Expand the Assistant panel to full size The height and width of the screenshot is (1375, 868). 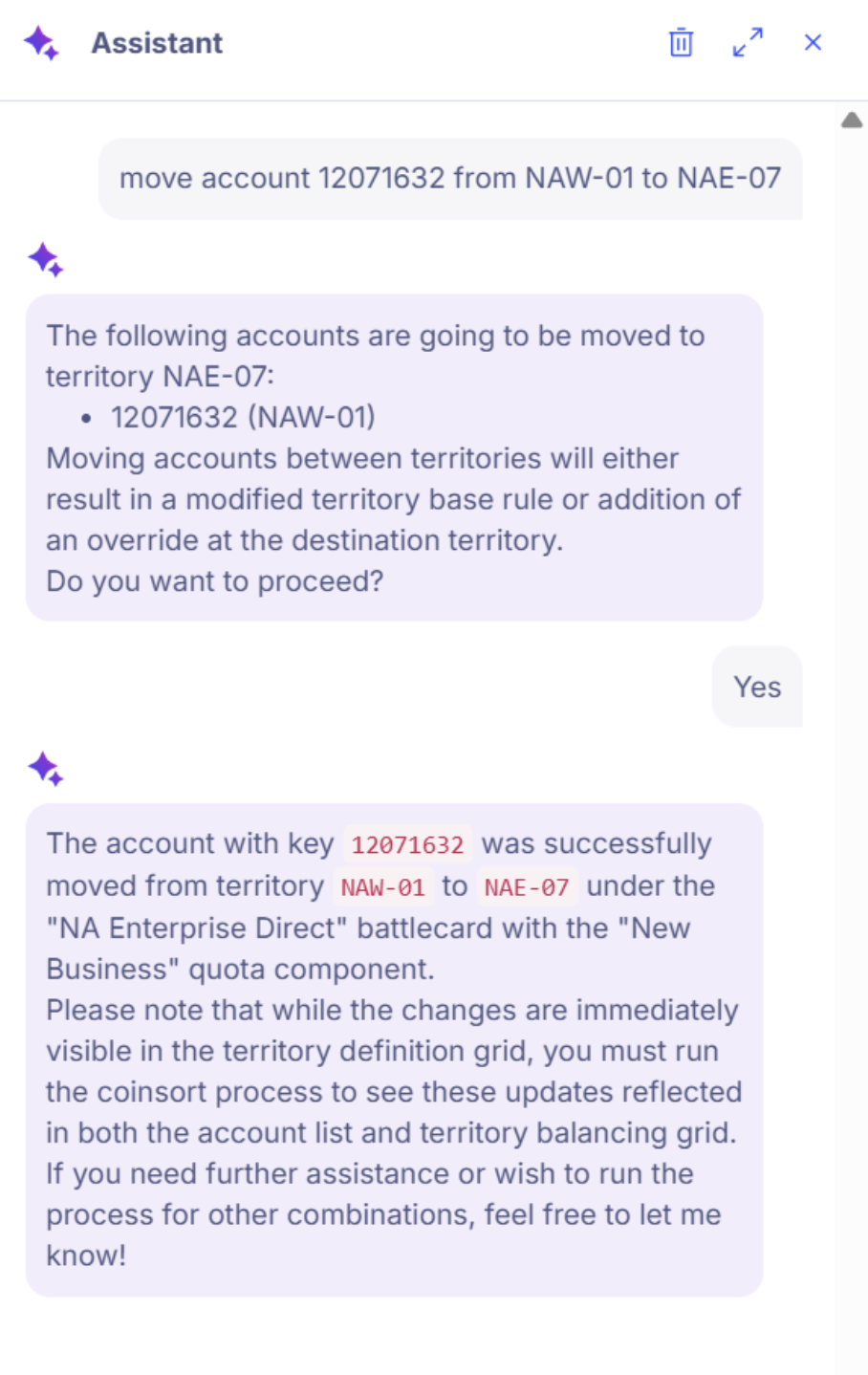pos(748,43)
